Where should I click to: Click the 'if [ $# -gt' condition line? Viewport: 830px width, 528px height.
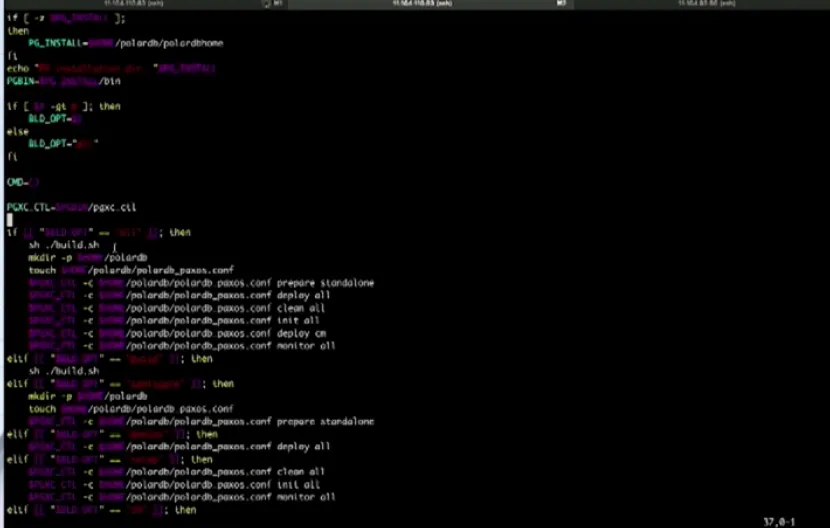pos(64,106)
